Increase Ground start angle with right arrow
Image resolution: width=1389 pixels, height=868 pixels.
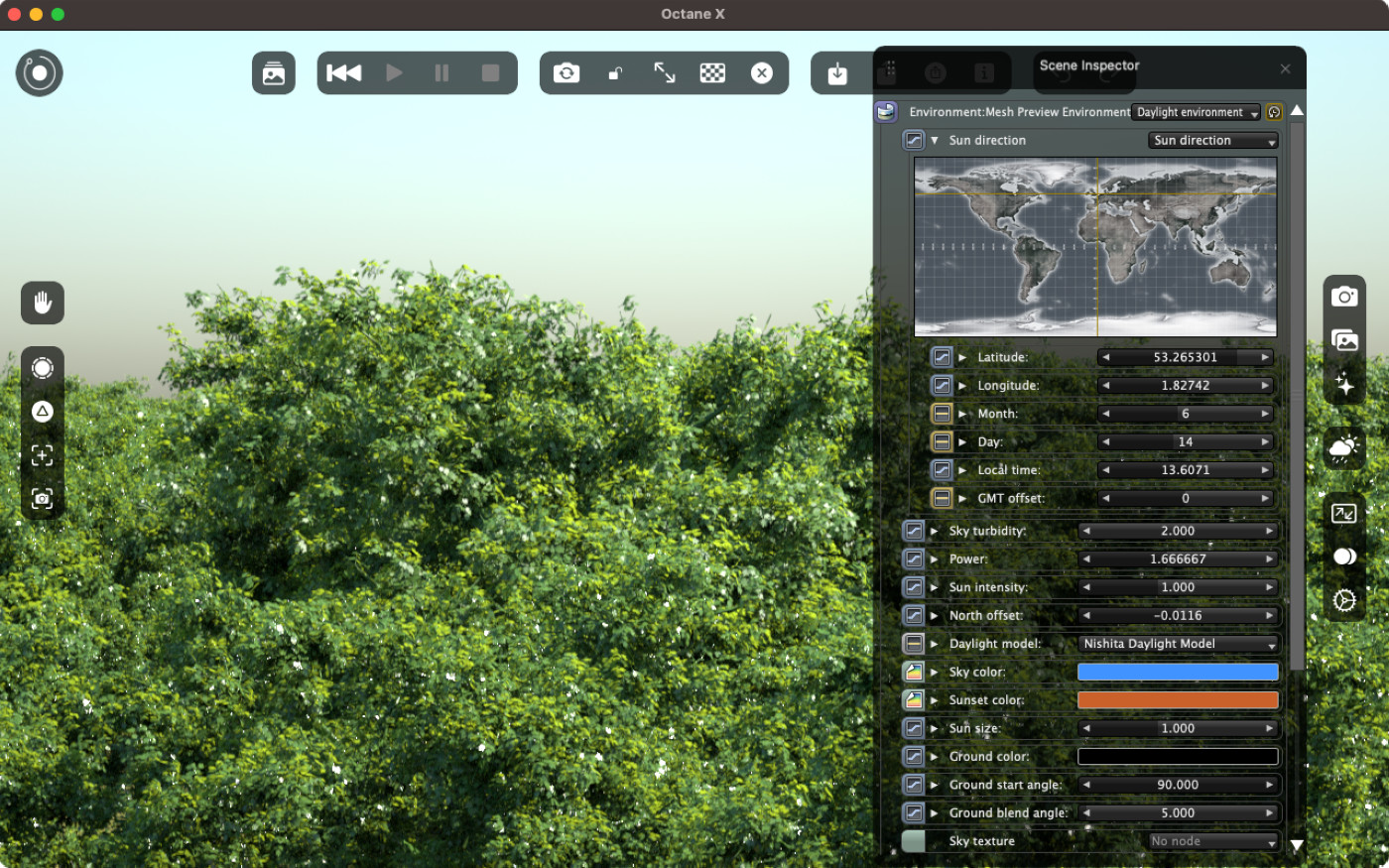click(x=1269, y=785)
